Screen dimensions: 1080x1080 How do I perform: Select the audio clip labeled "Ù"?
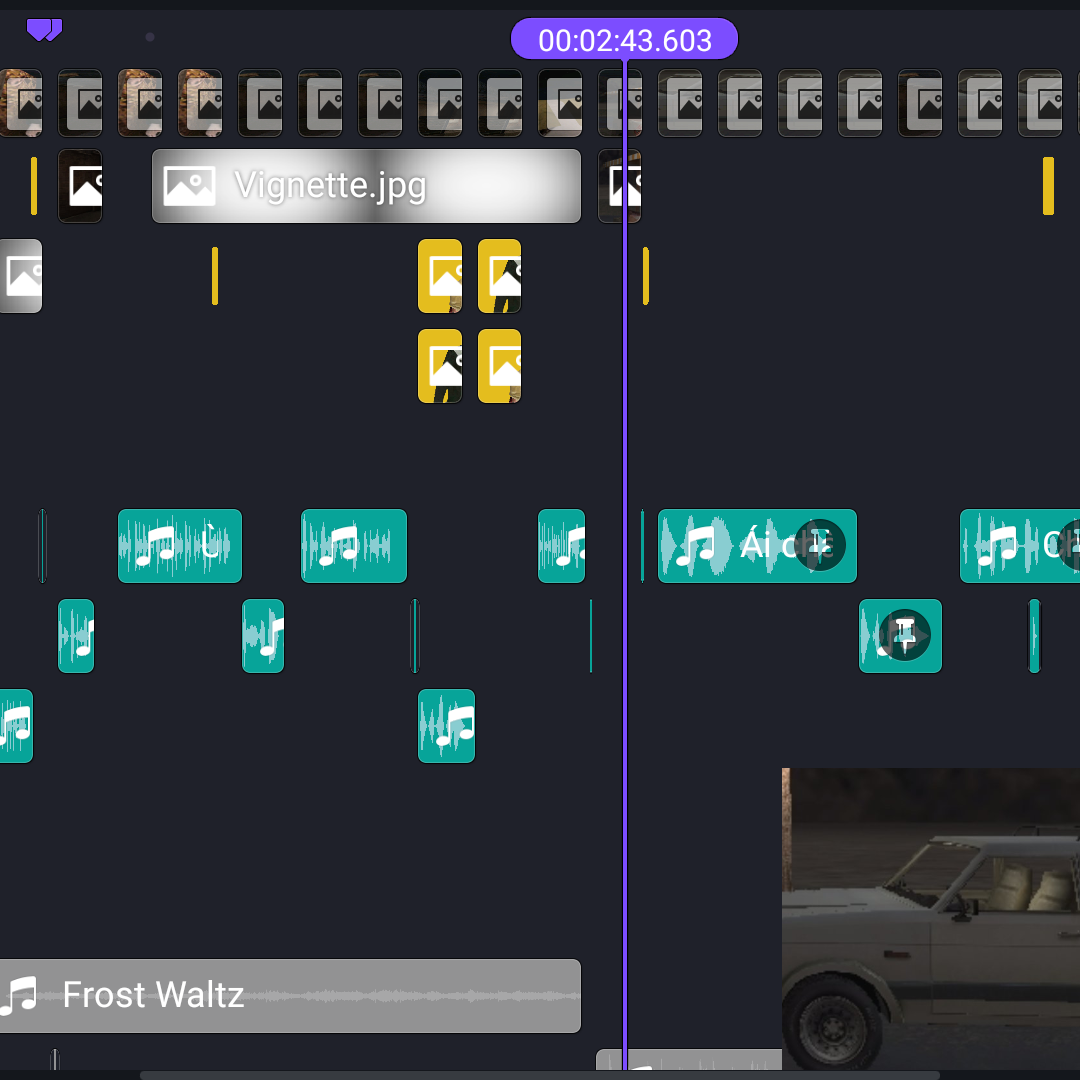click(180, 546)
